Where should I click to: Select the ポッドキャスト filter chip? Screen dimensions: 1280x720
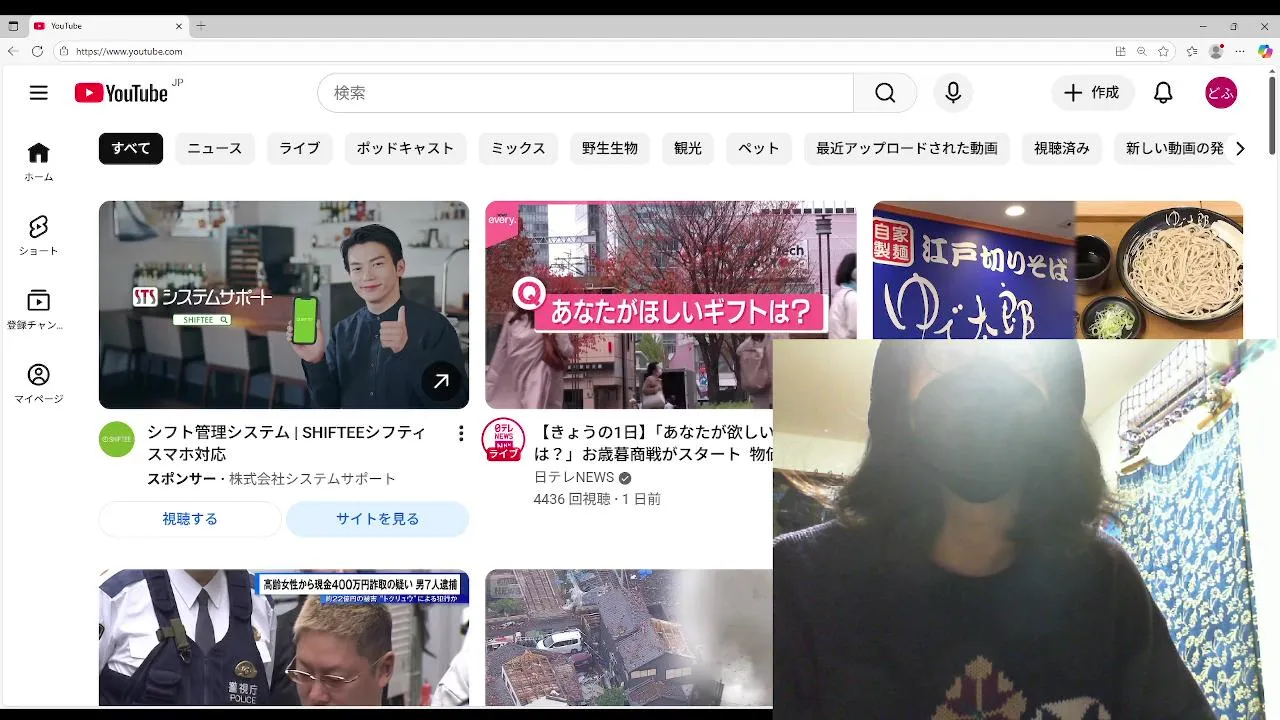[x=405, y=148]
